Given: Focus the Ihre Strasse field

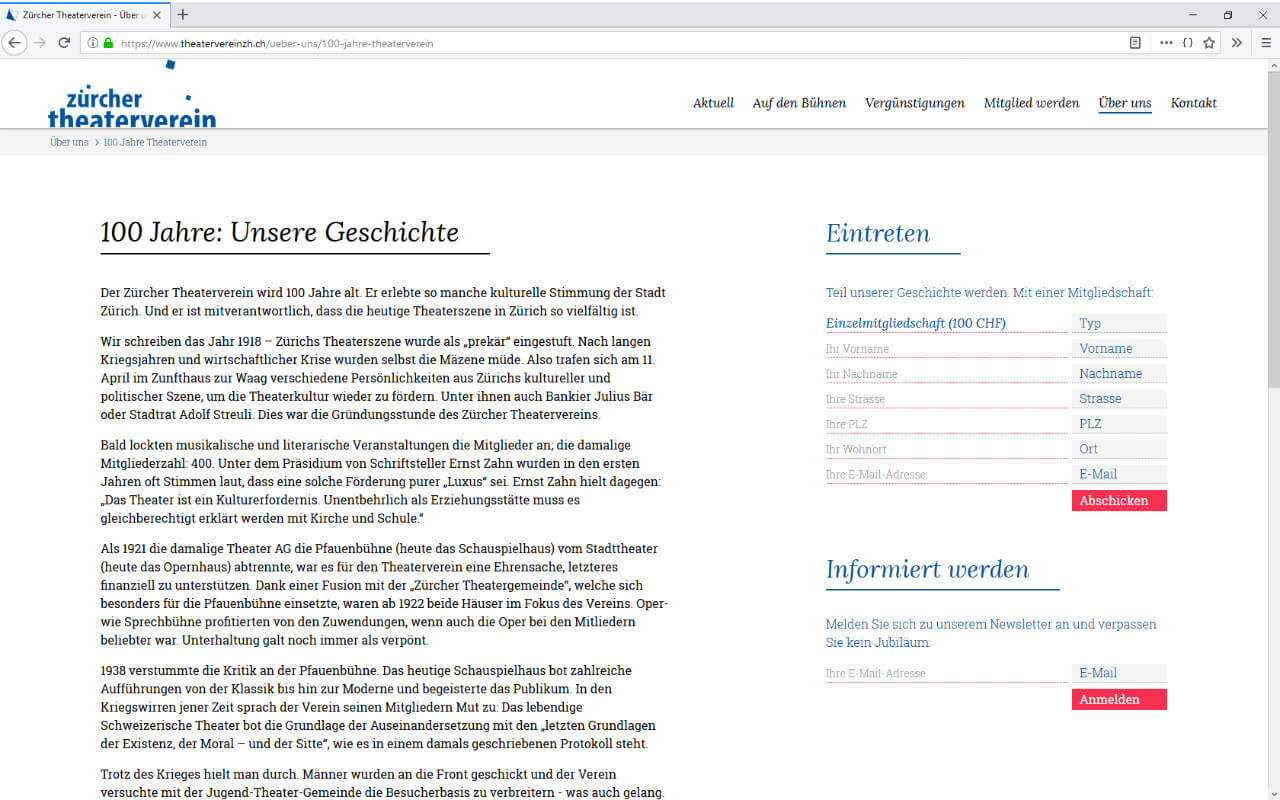Looking at the screenshot, I should (946, 399).
